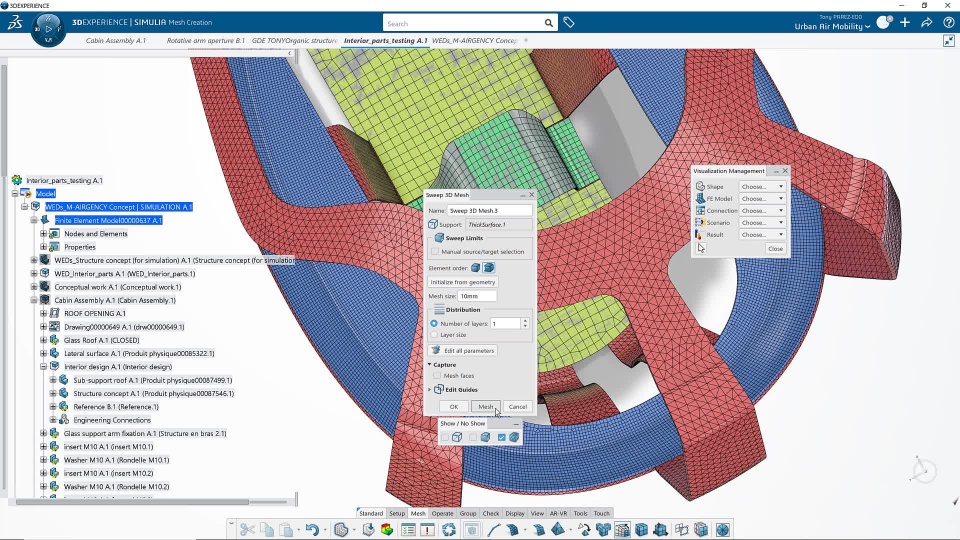Click the plus add icon in top bar
Screen dimensions: 960x540
(905, 23)
